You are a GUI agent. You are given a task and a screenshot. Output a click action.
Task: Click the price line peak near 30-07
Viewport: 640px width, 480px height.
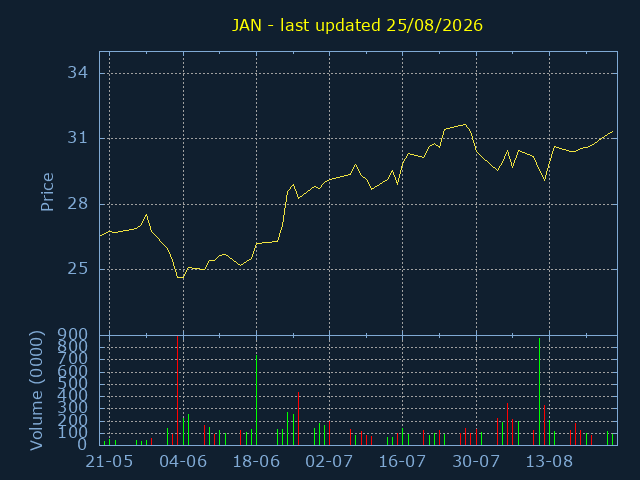pos(464,124)
